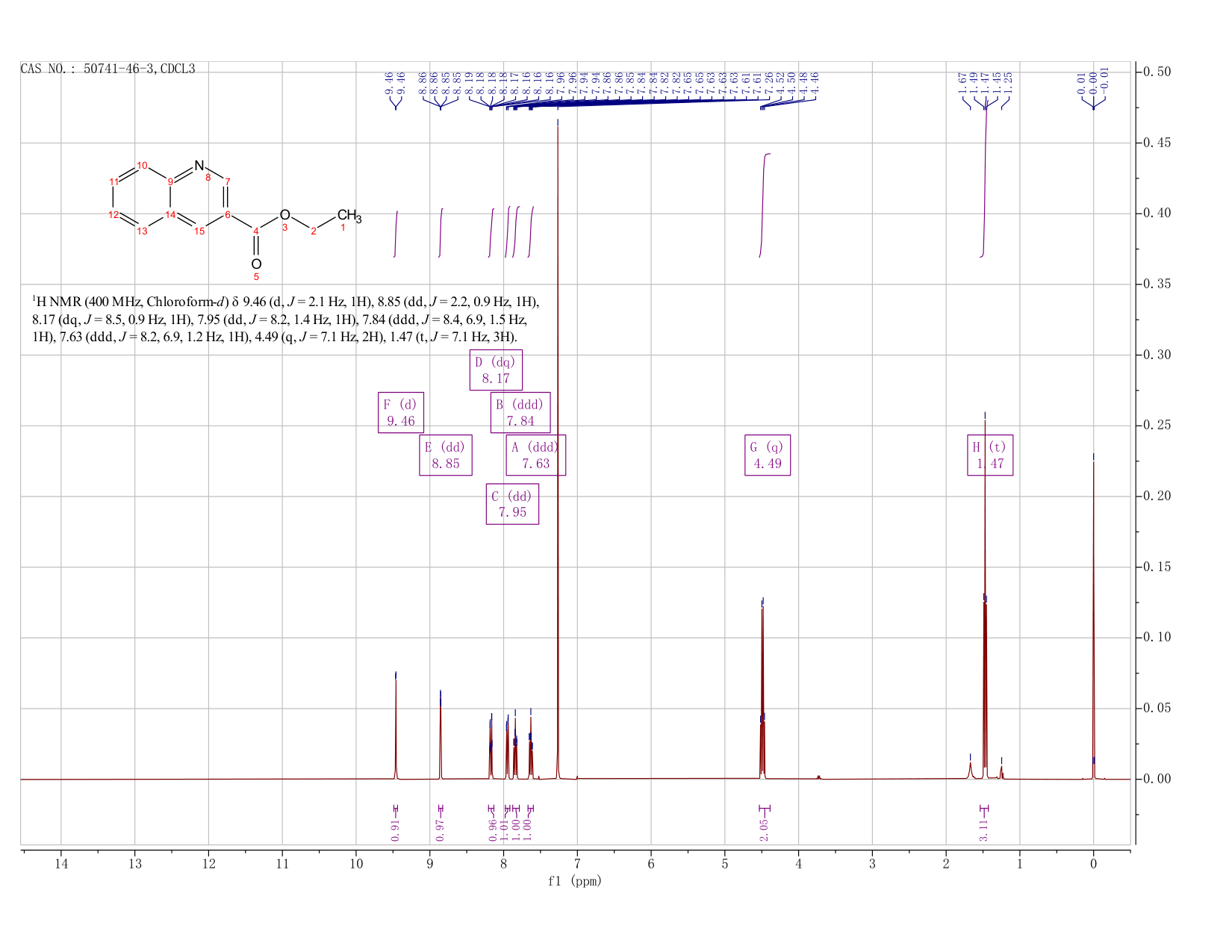Click the CH3 group in the structure
Viewport: 1232px width, 952px height.
click(349, 217)
